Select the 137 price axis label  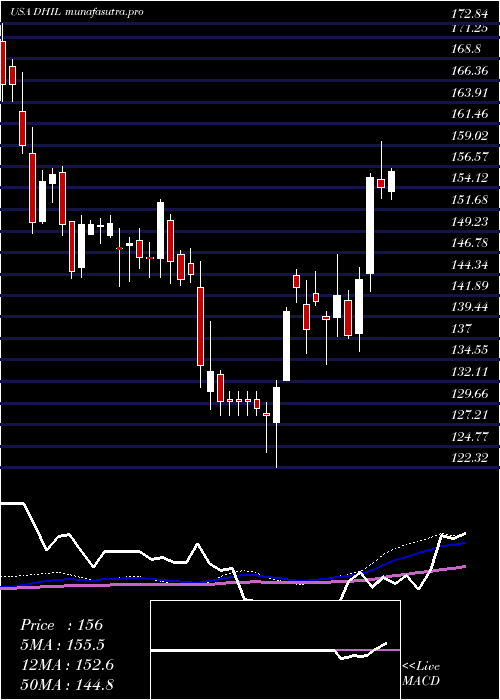coord(461,329)
